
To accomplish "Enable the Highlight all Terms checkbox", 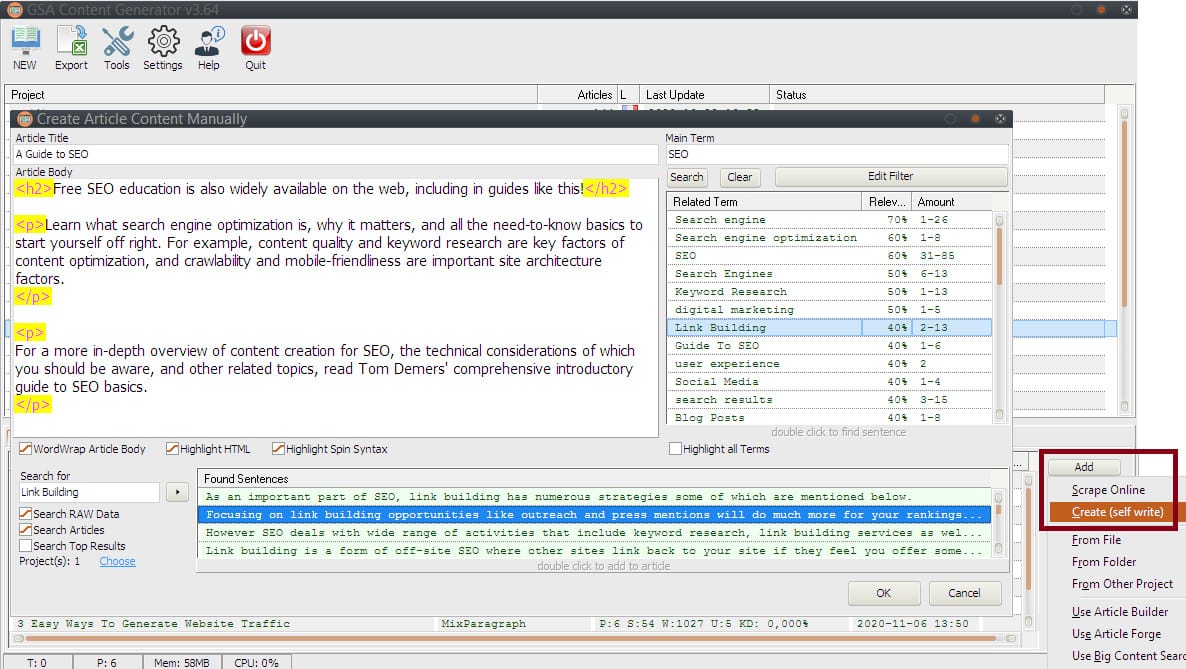I will pyautogui.click(x=676, y=449).
